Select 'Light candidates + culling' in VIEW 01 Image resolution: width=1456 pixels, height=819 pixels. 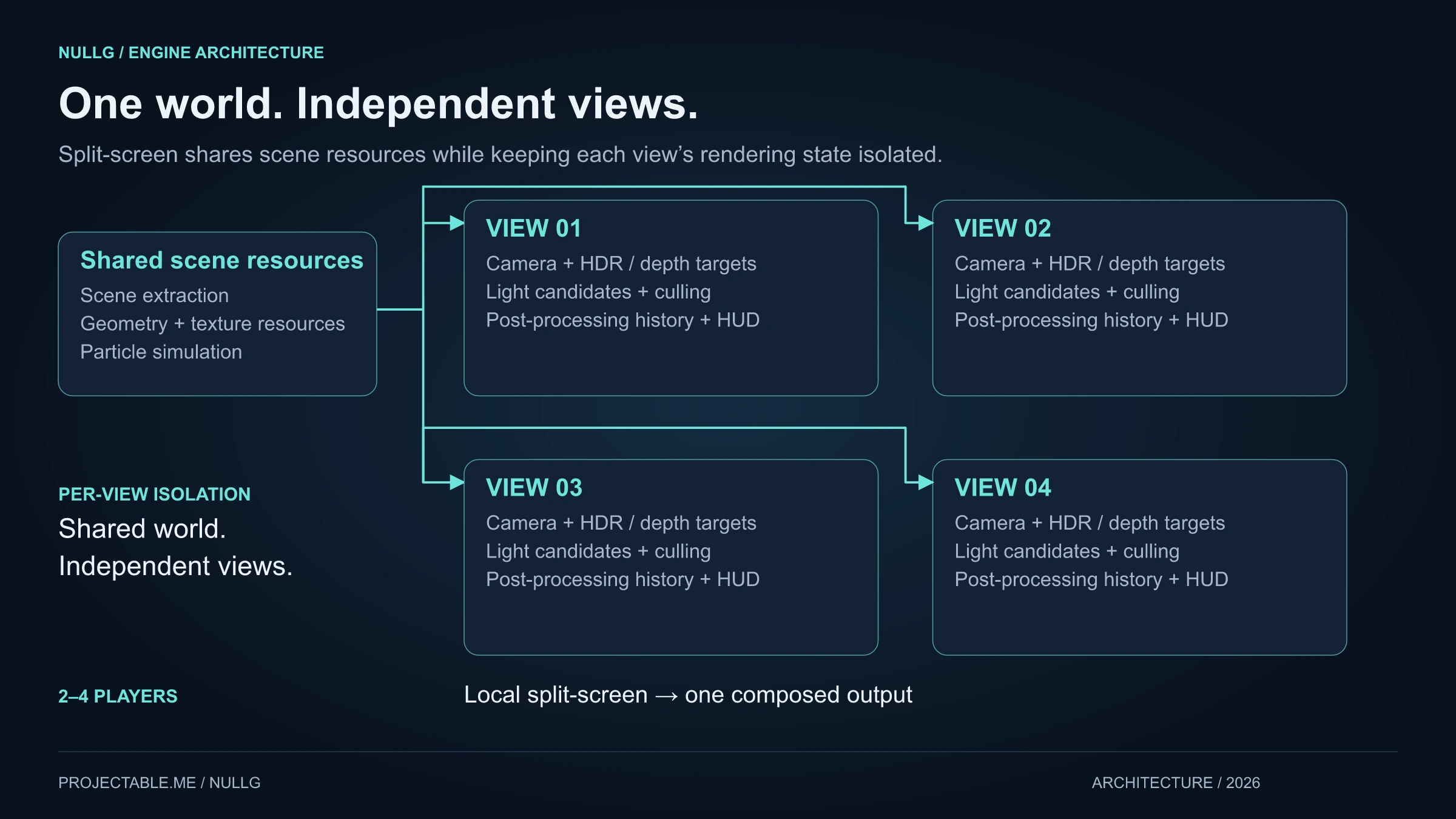click(x=598, y=292)
